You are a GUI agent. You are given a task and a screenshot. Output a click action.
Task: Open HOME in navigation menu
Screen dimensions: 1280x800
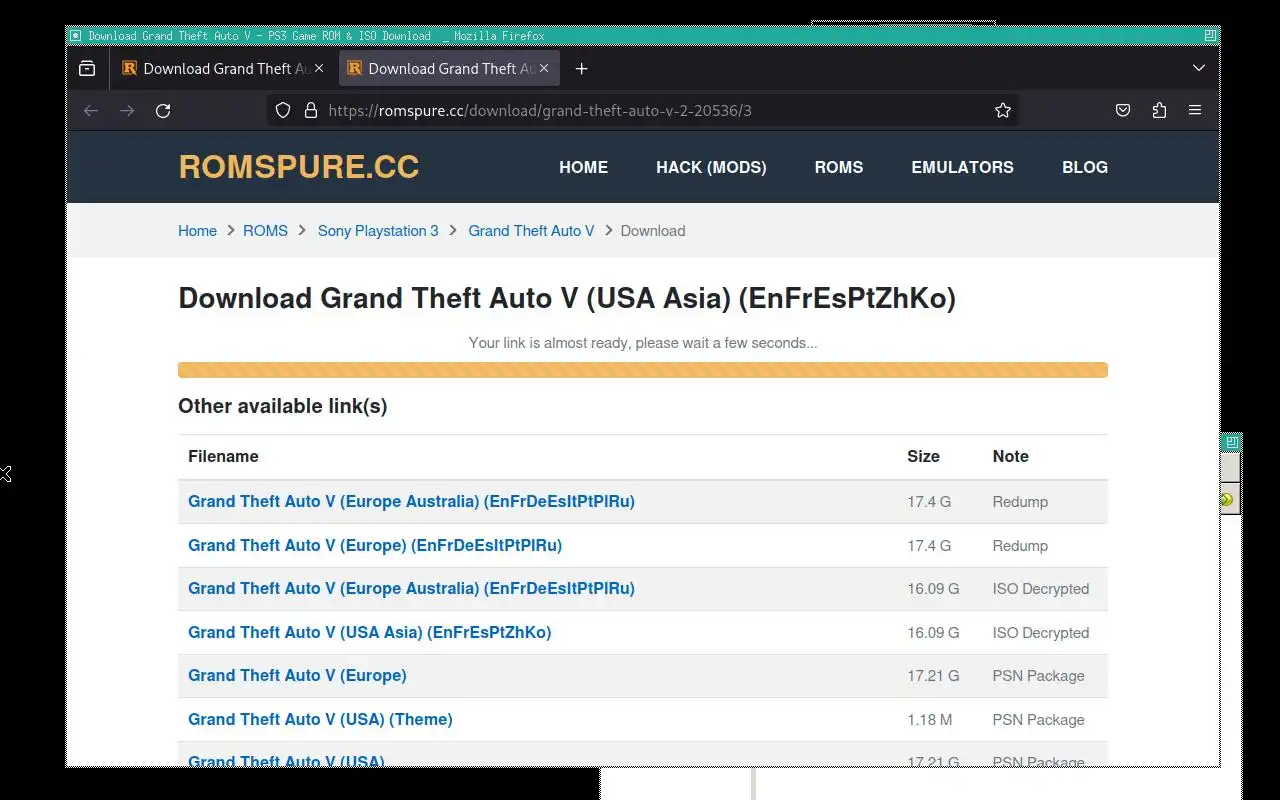(583, 167)
